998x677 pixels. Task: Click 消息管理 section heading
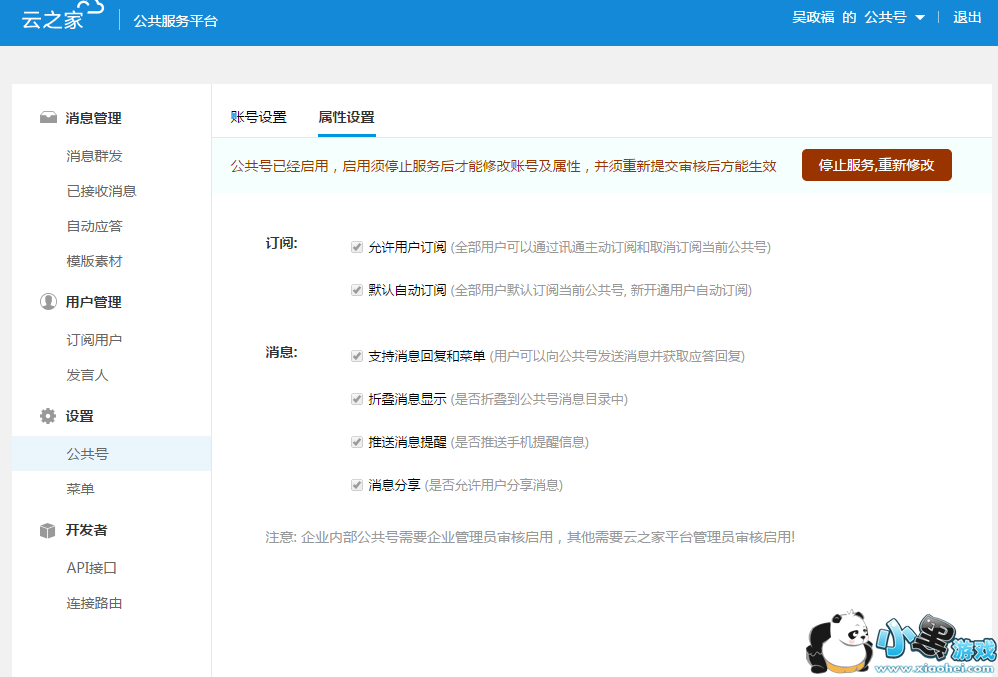click(x=93, y=118)
